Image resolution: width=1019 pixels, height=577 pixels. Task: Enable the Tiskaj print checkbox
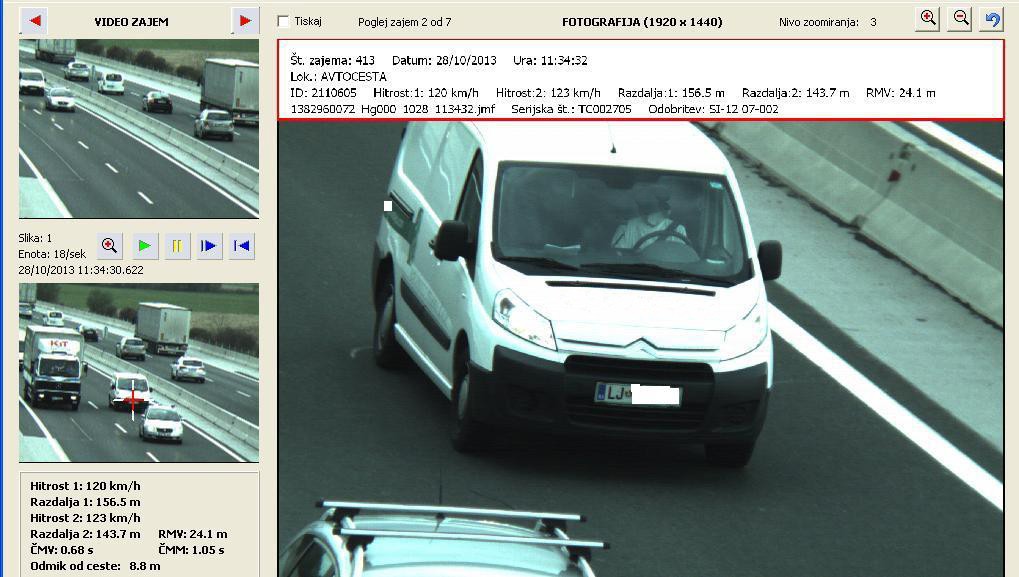[x=283, y=21]
